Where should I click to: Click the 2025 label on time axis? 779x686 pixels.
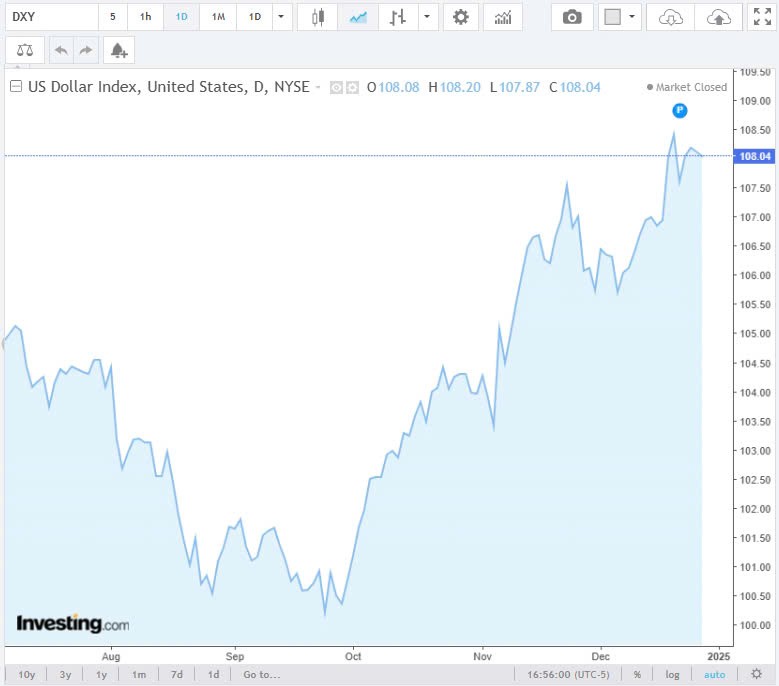718,656
